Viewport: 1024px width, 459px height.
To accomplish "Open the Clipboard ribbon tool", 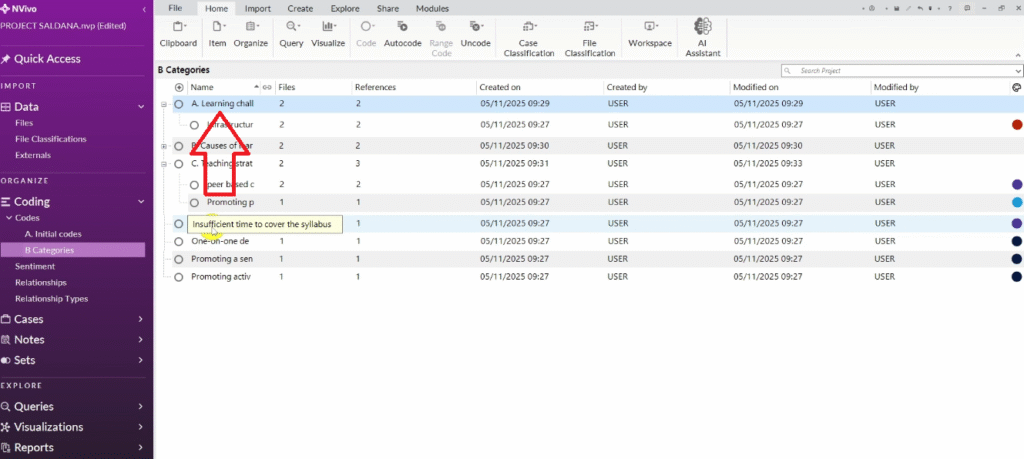I will point(178,32).
